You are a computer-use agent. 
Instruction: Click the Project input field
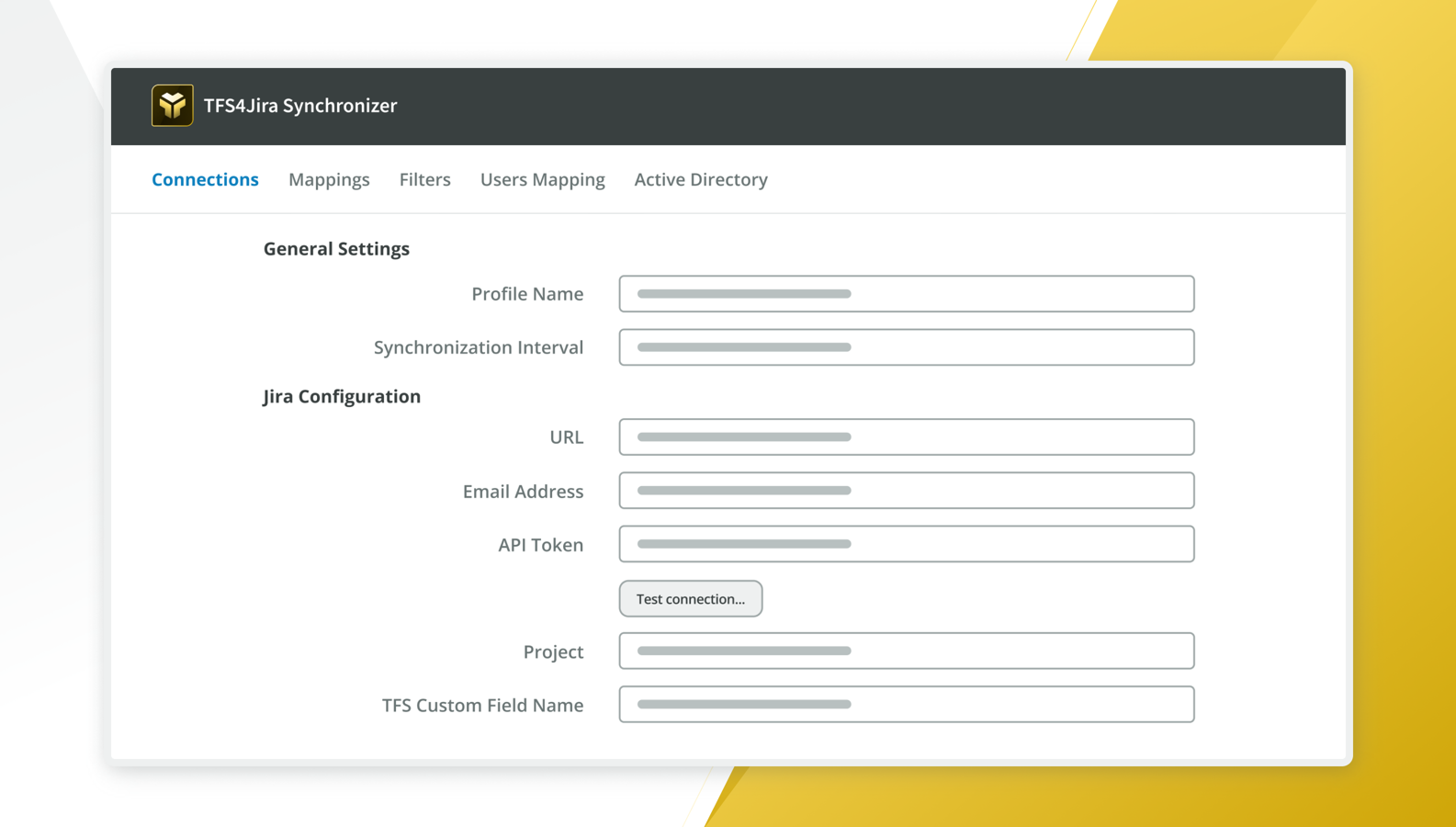pyautogui.click(x=906, y=651)
